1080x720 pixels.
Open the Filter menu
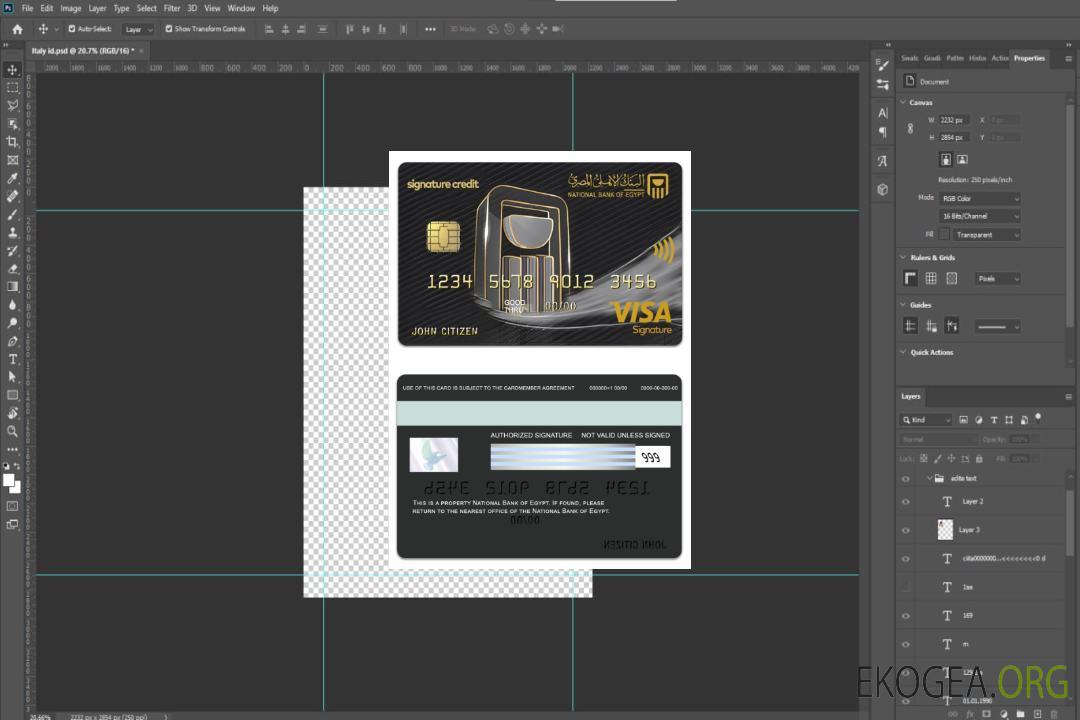[x=172, y=8]
